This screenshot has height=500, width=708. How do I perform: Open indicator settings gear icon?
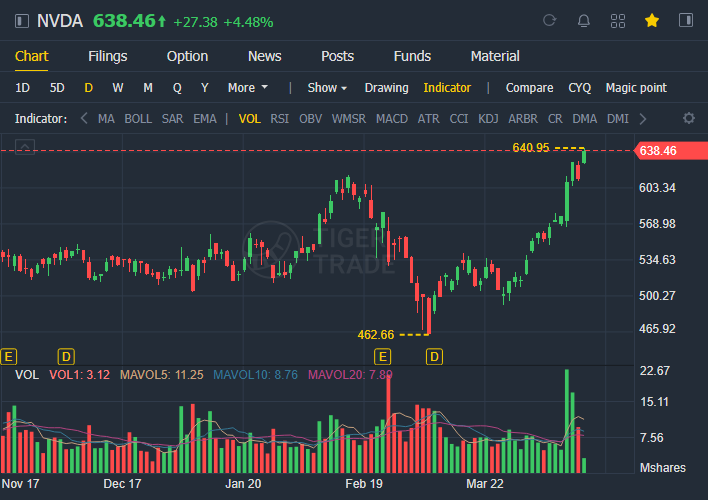coord(689,118)
